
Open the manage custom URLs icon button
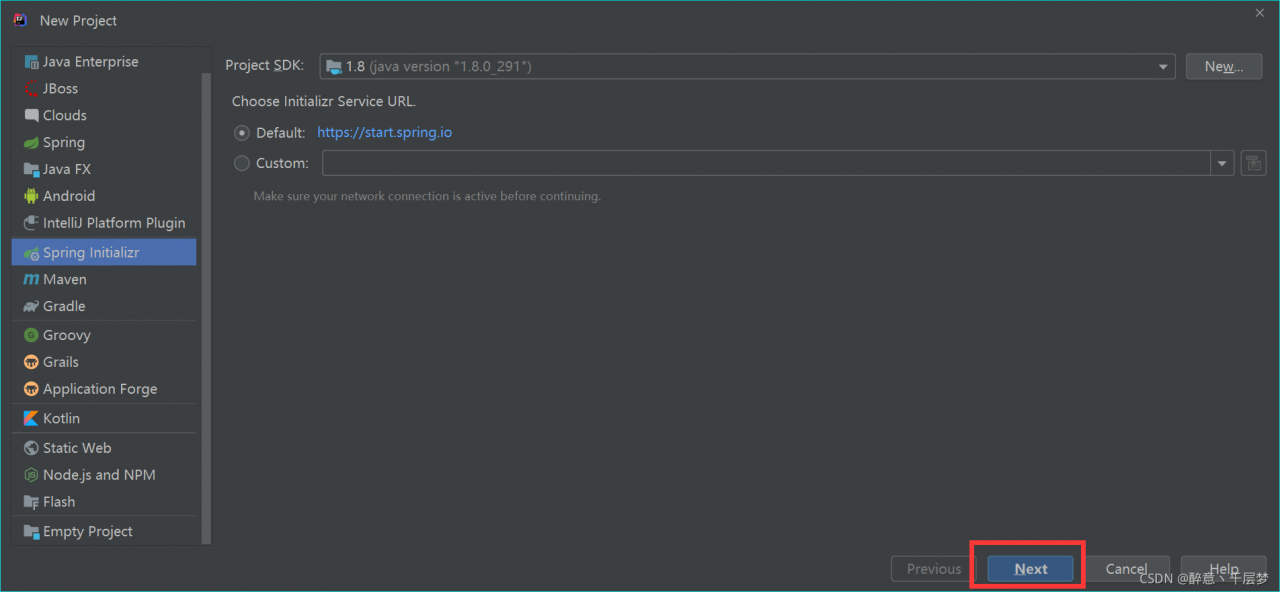(x=1253, y=163)
